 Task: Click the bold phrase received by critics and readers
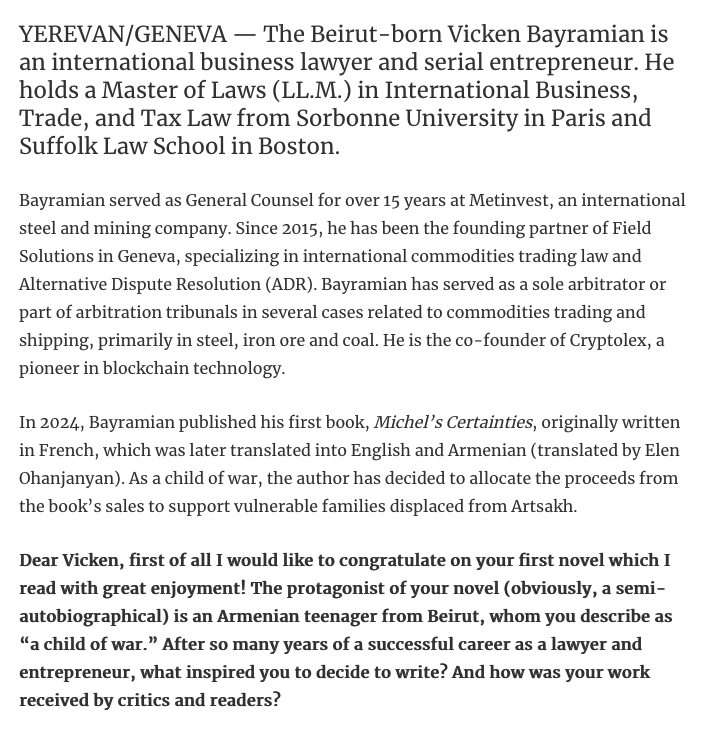coord(150,700)
